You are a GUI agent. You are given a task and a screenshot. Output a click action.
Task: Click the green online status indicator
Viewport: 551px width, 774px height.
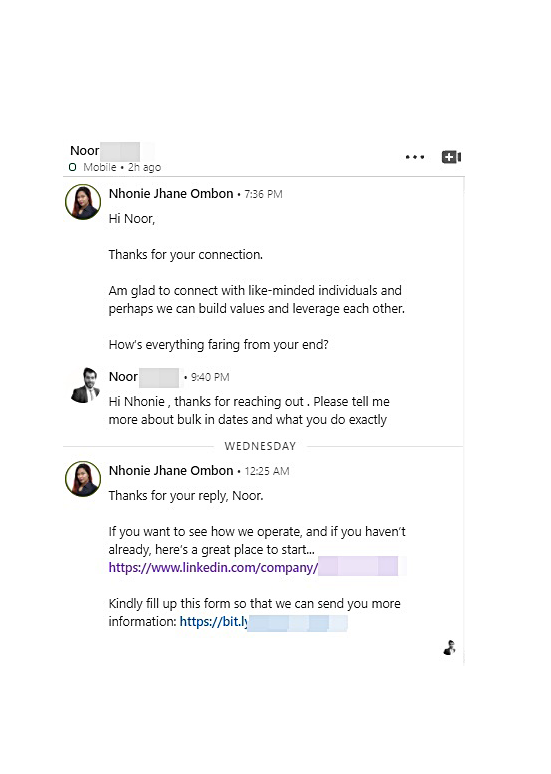(x=73, y=167)
